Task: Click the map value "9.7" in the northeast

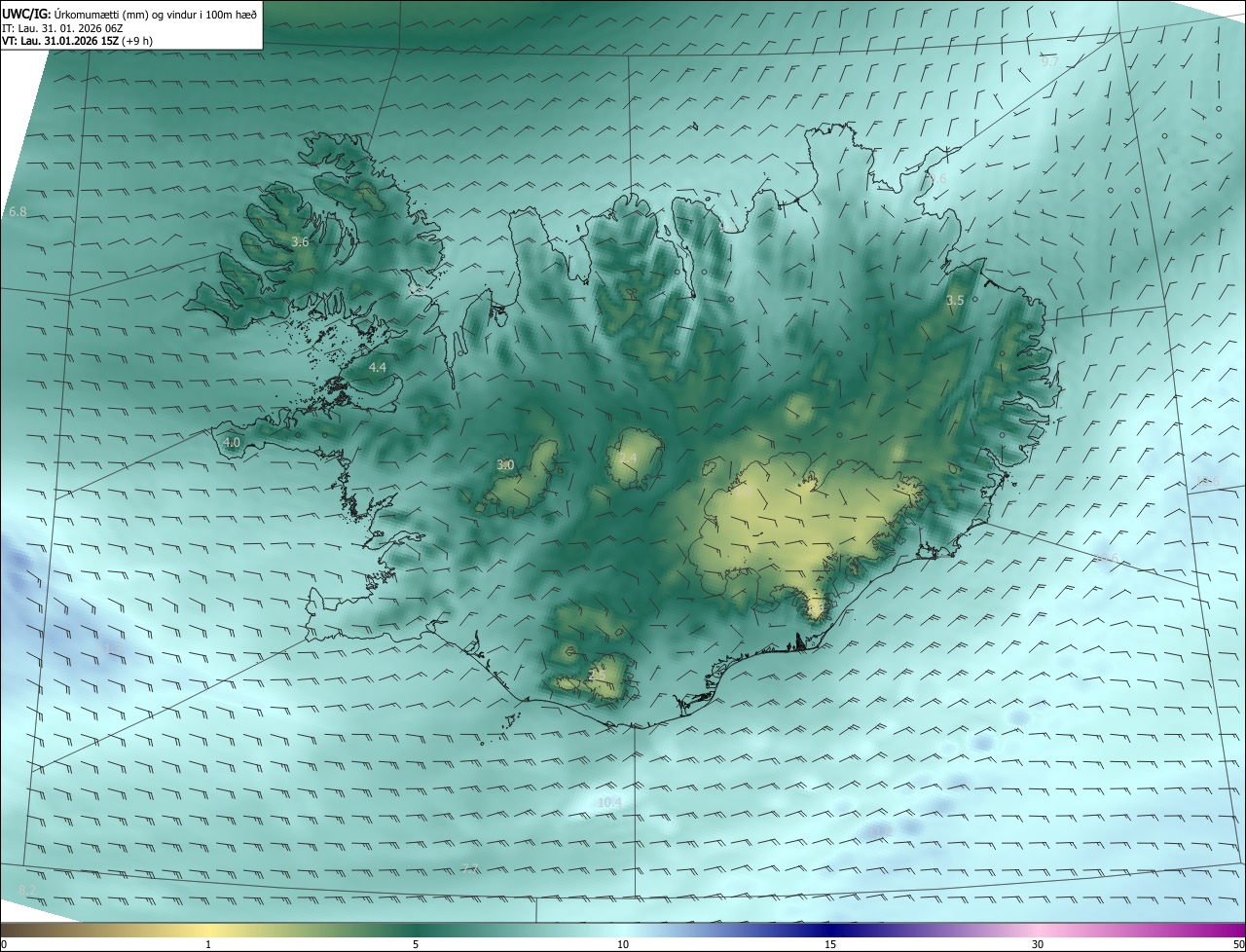Action: click(1049, 61)
